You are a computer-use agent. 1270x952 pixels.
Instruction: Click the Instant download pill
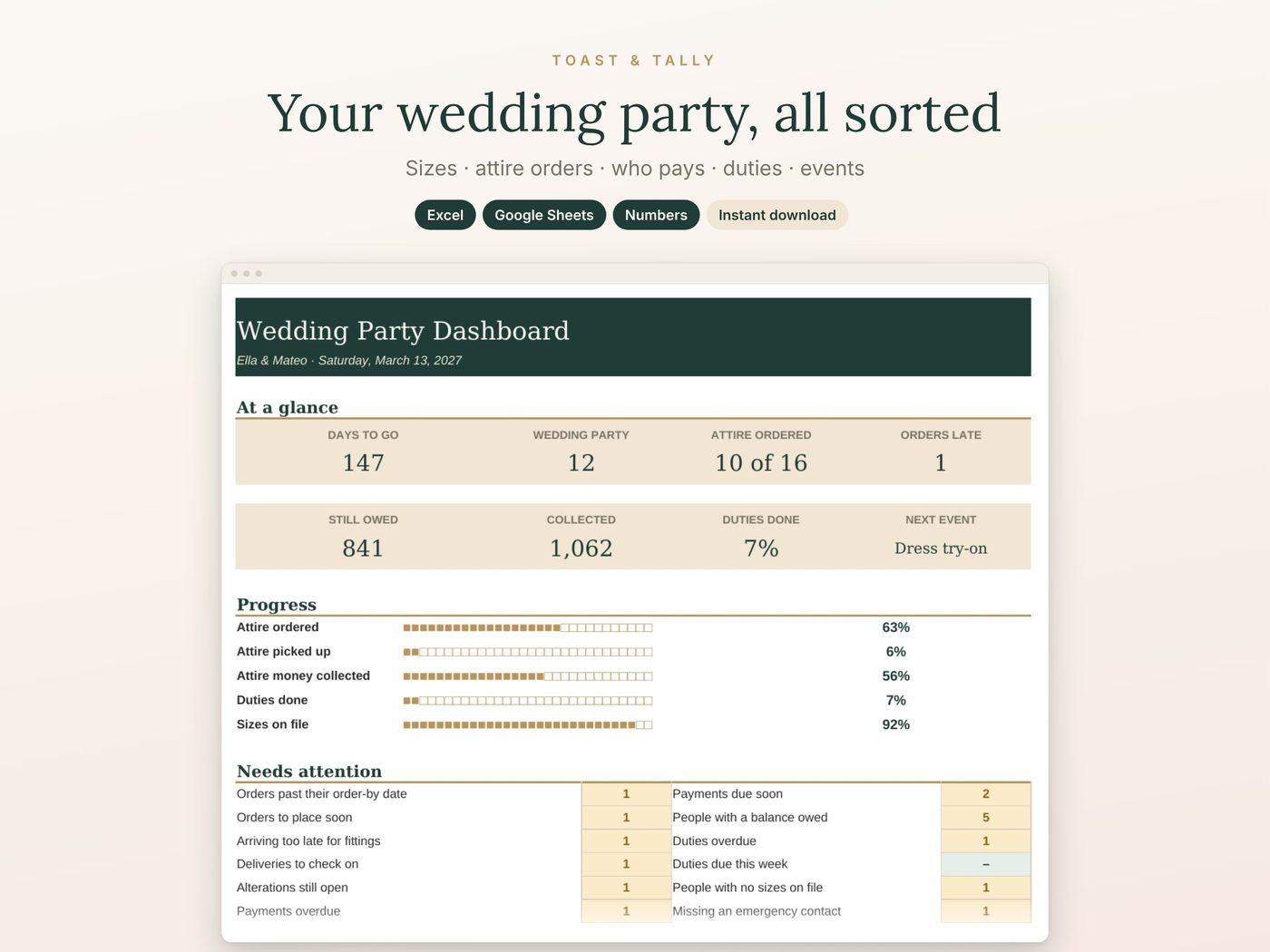[777, 215]
